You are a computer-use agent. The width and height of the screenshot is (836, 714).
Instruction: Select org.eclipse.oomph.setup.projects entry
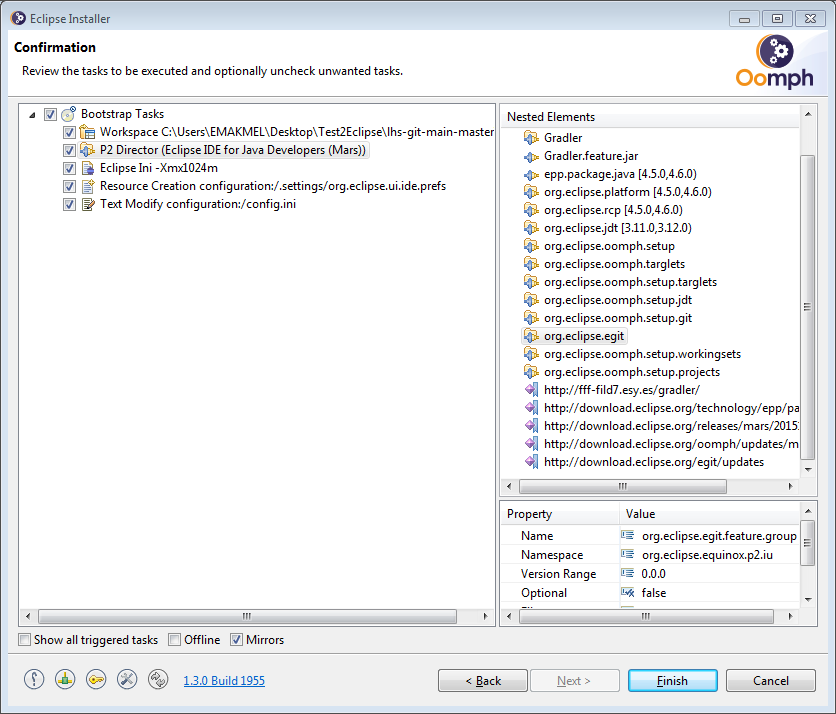pos(632,372)
